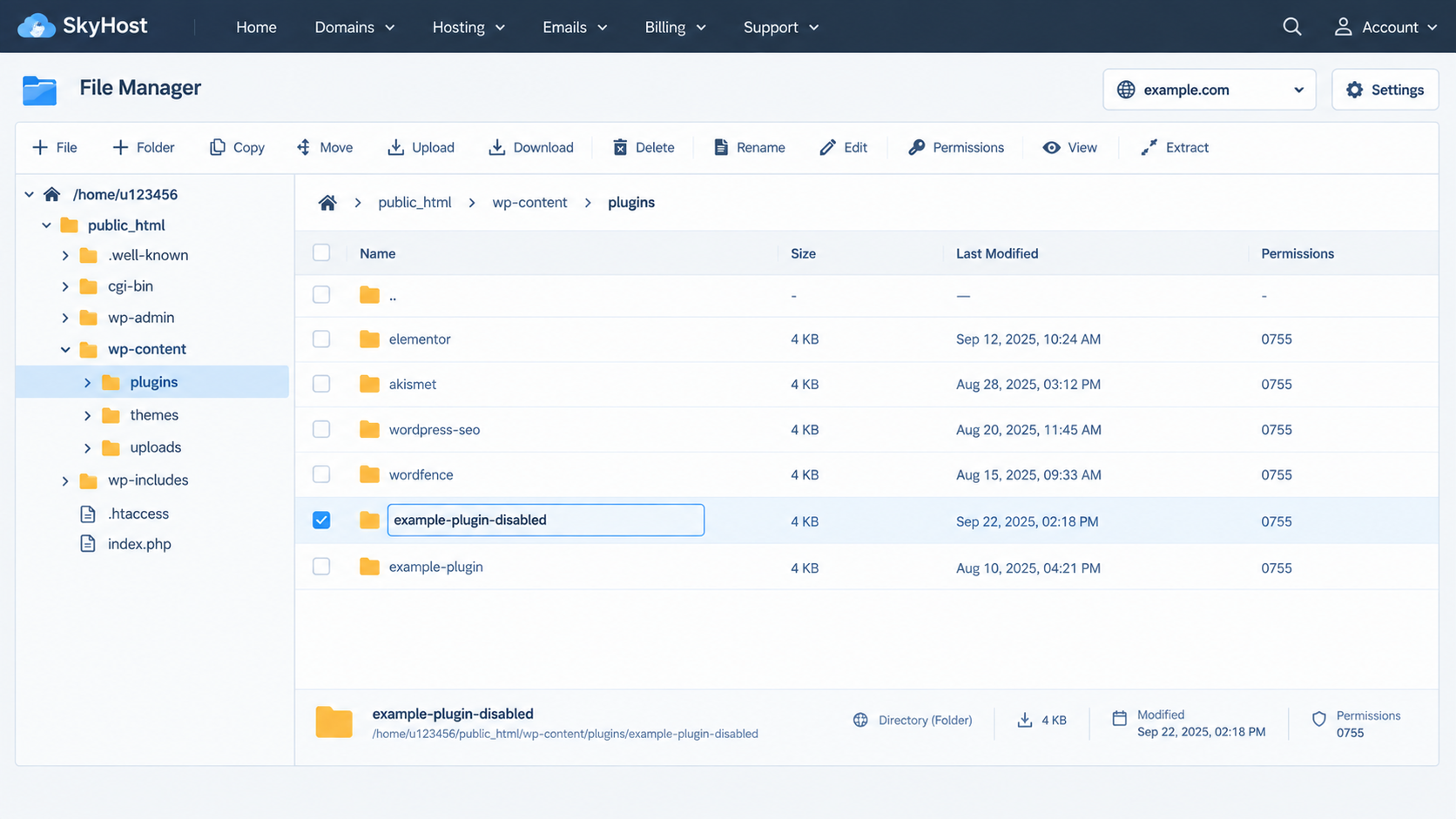This screenshot has width=1456, height=819.
Task: Open the Support menu
Action: click(781, 27)
